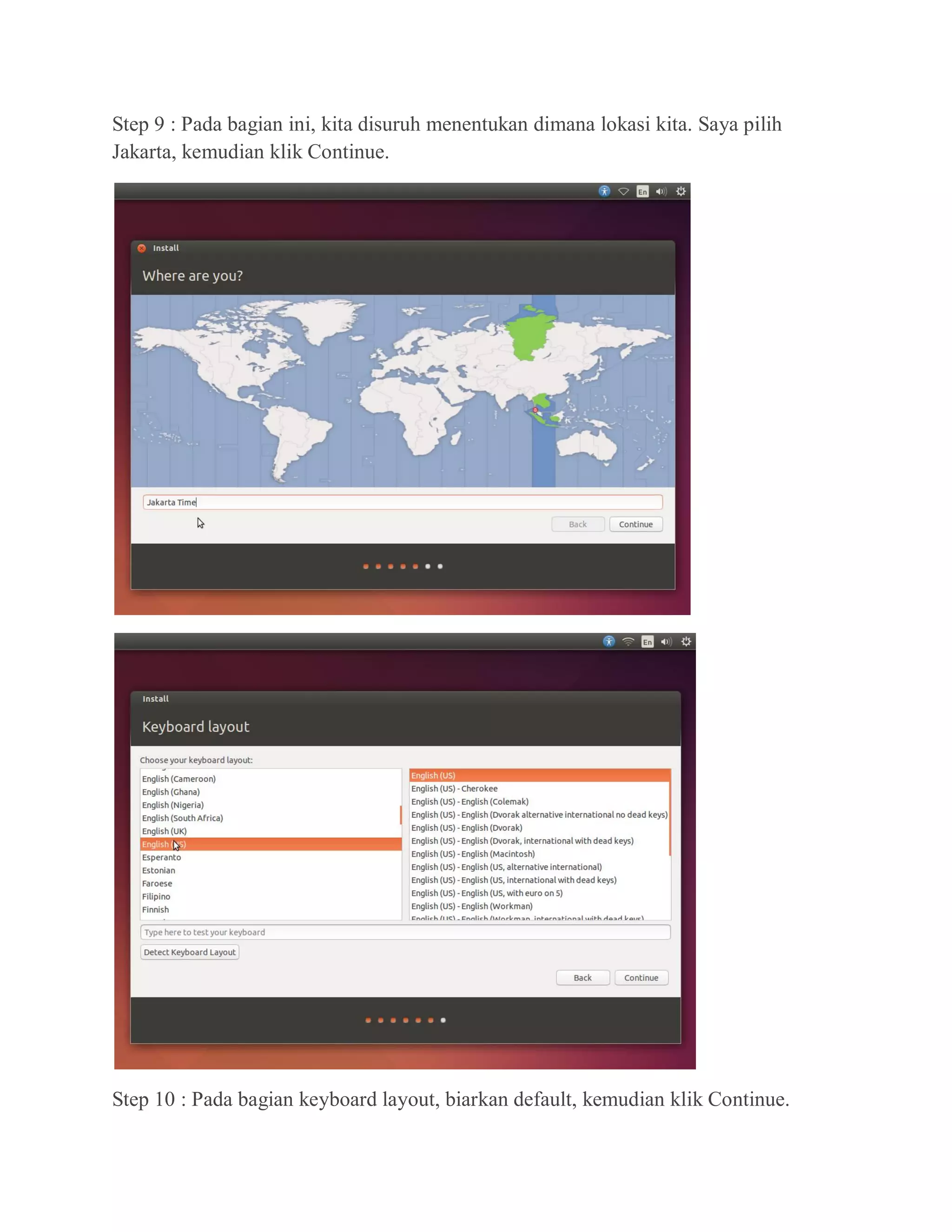
Task: Click Continue on Where are you screen
Action: 635,524
